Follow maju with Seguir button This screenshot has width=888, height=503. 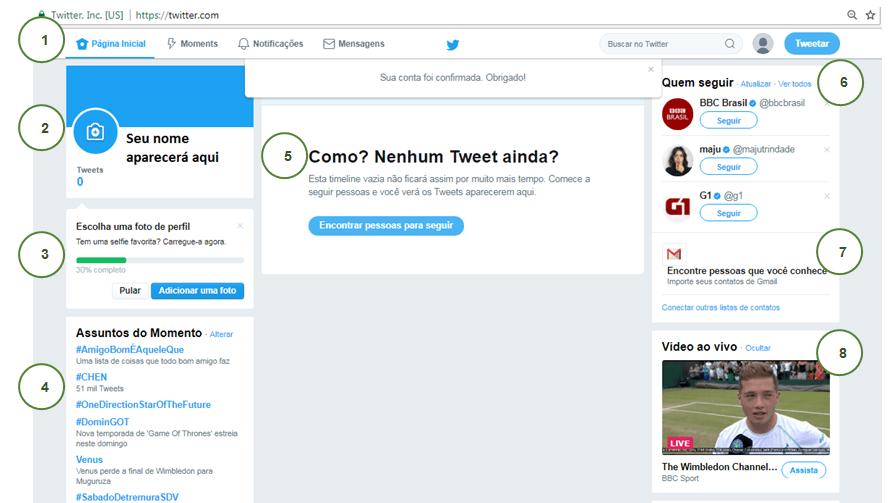tap(729, 167)
